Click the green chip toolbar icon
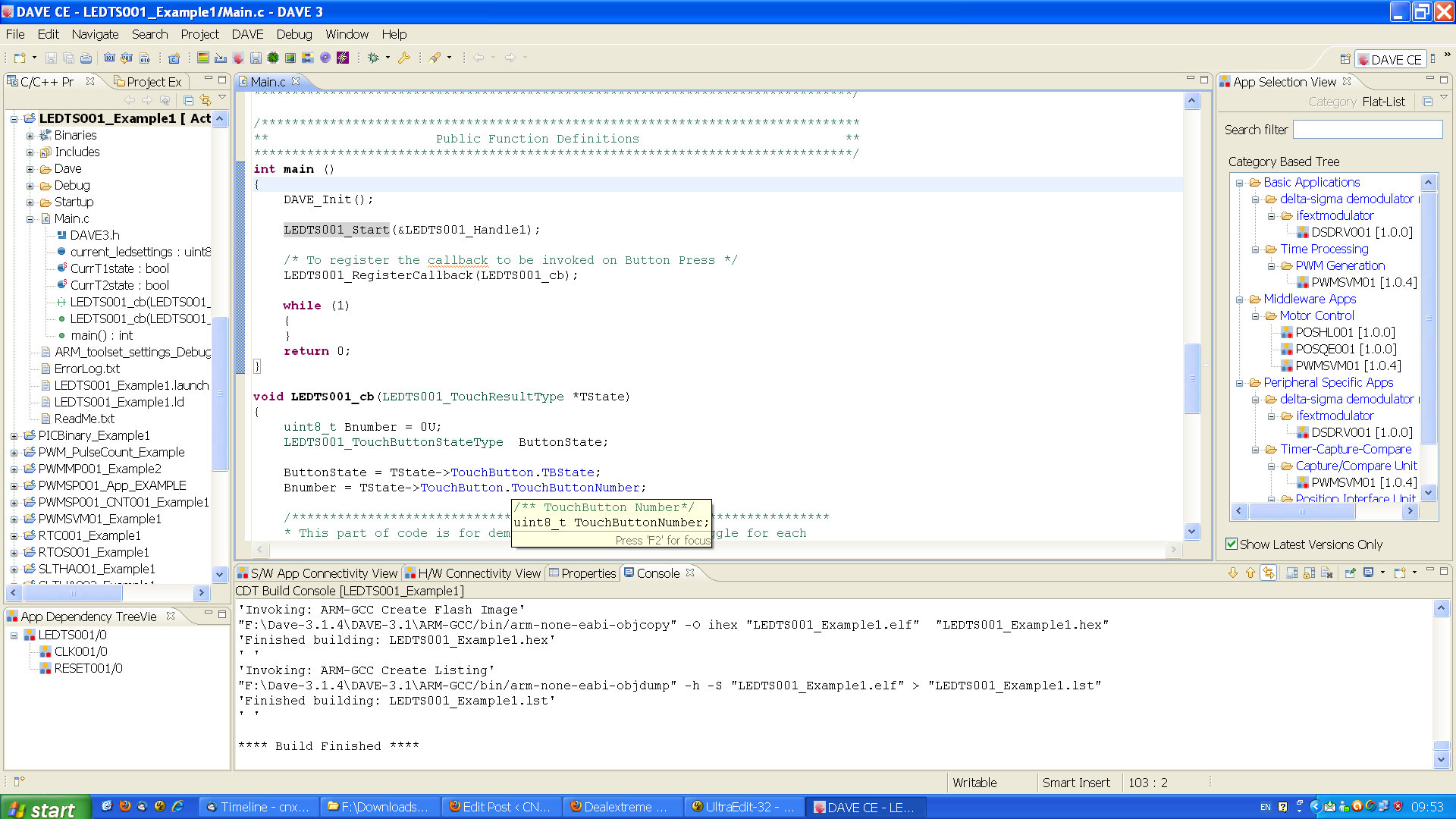 273,58
